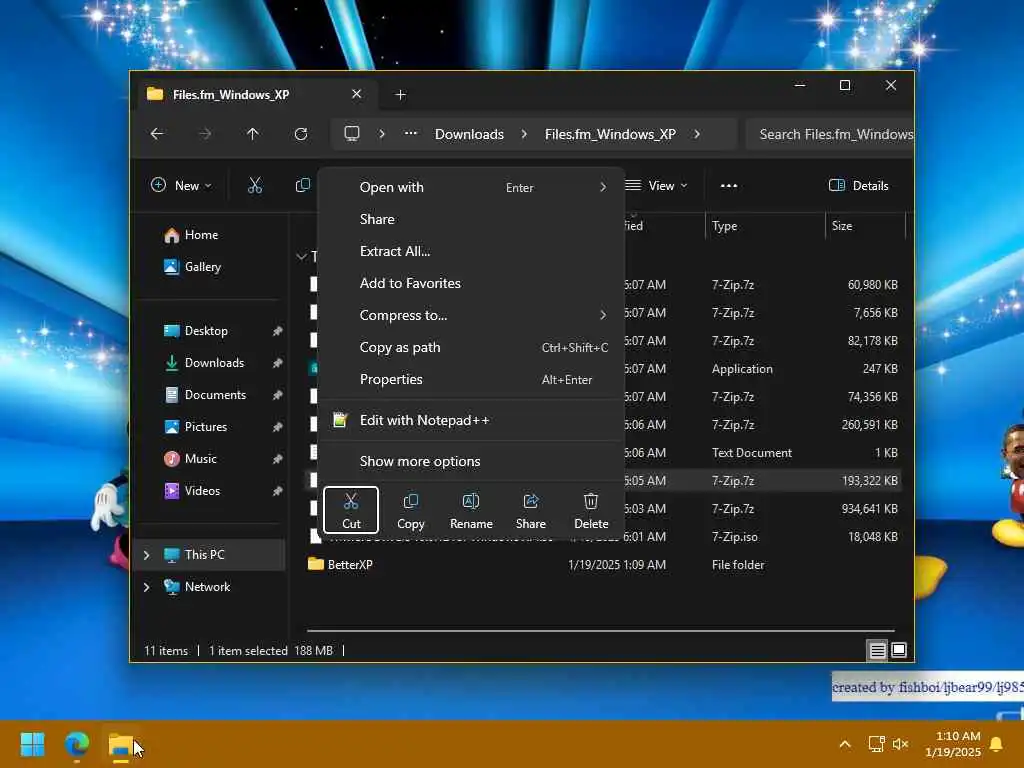Viewport: 1024px width, 768px height.
Task: Expand Network in sidebar
Action: point(146,587)
